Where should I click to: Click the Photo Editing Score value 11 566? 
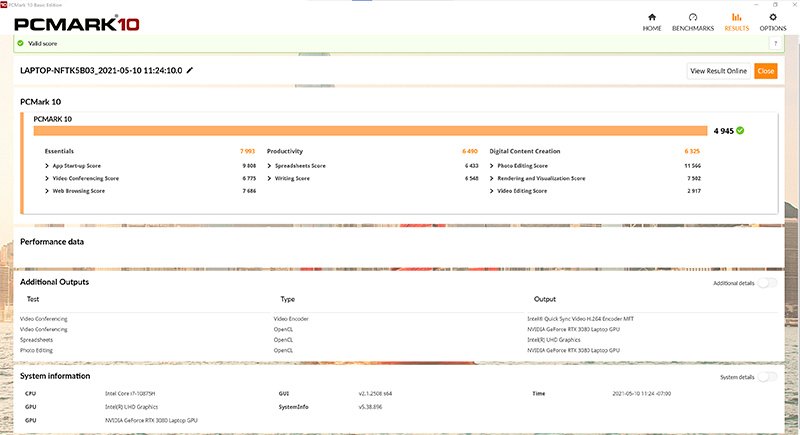(x=693, y=166)
